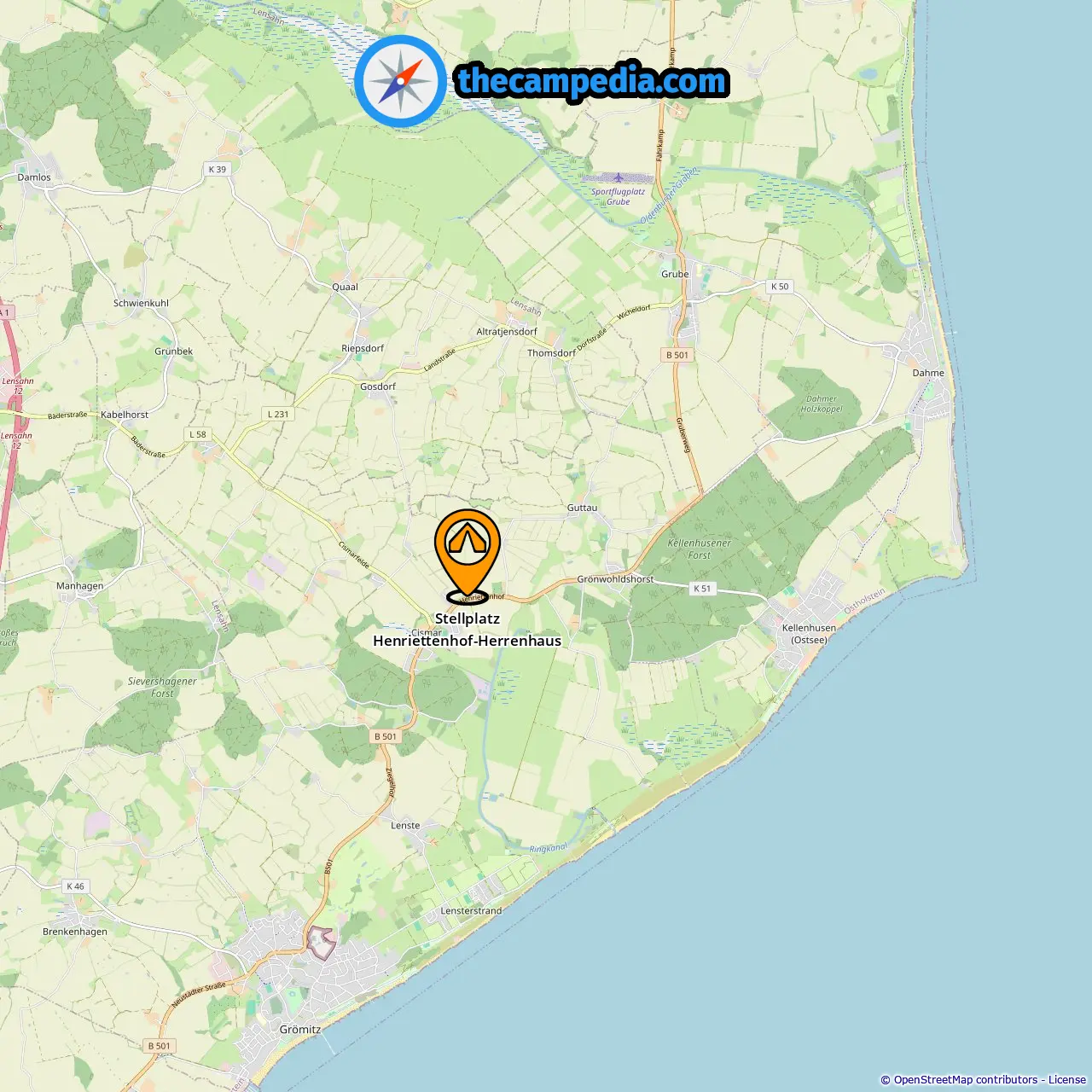The width and height of the screenshot is (1092, 1092).
Task: Click the K 39 road shield
Action: coord(218,170)
